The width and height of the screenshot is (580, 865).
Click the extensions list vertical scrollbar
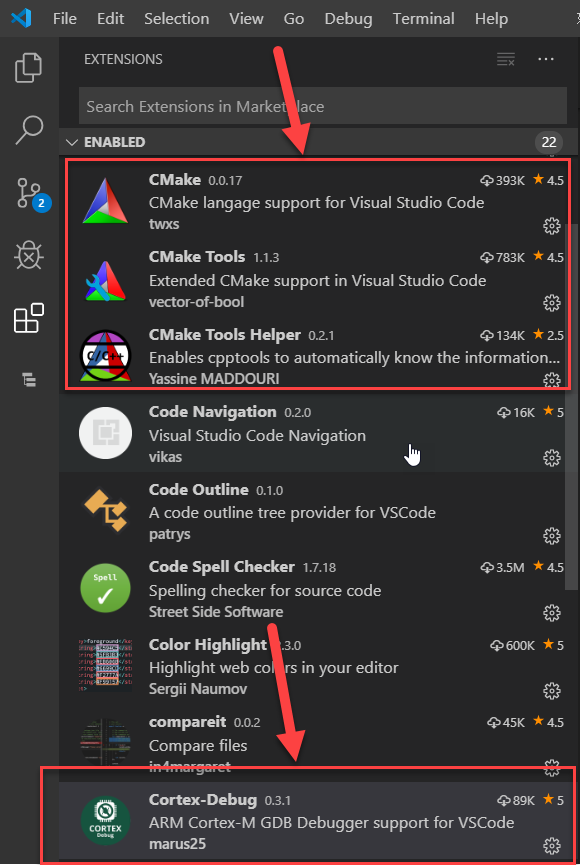coord(572,405)
